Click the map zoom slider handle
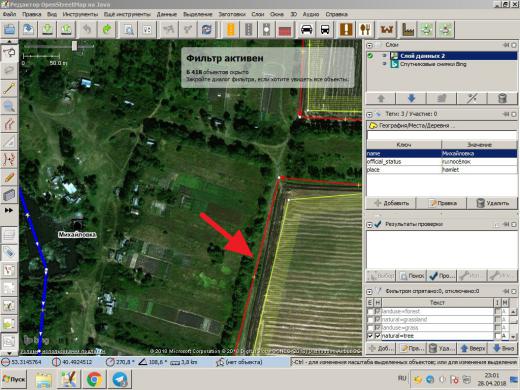The height and width of the screenshot is (390, 520). [x=74, y=46]
